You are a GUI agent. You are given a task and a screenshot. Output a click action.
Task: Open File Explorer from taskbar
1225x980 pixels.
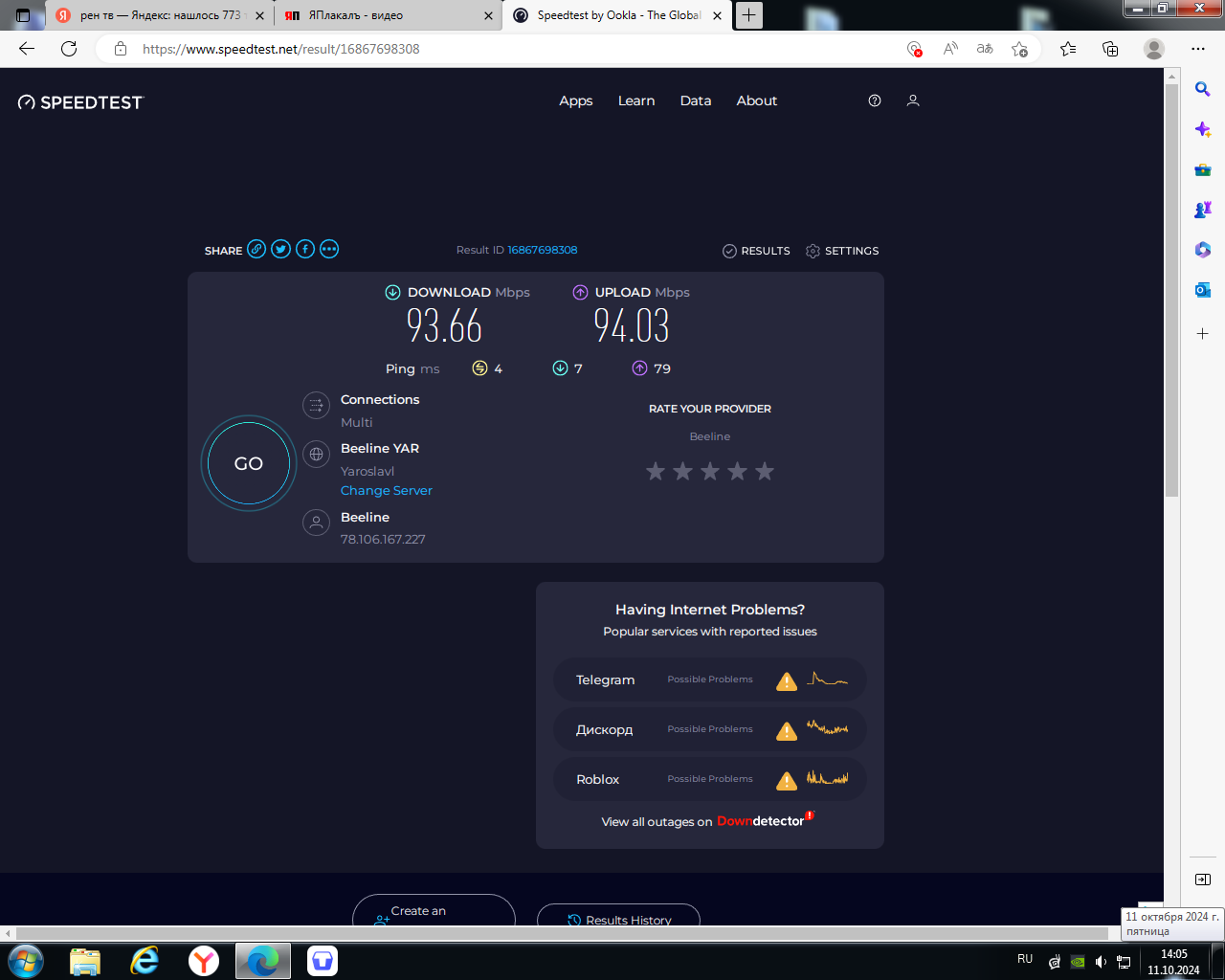85,961
